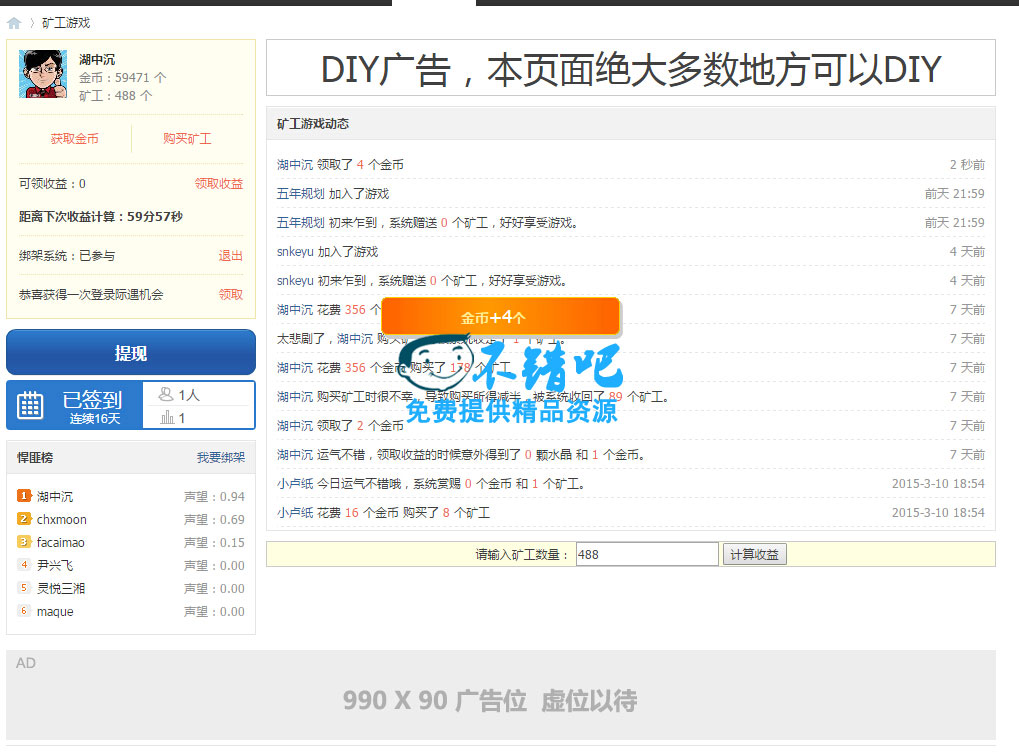This screenshot has height=754, width=1019.
Task: Click 领取收益 to collect earnings
Action: (219, 183)
